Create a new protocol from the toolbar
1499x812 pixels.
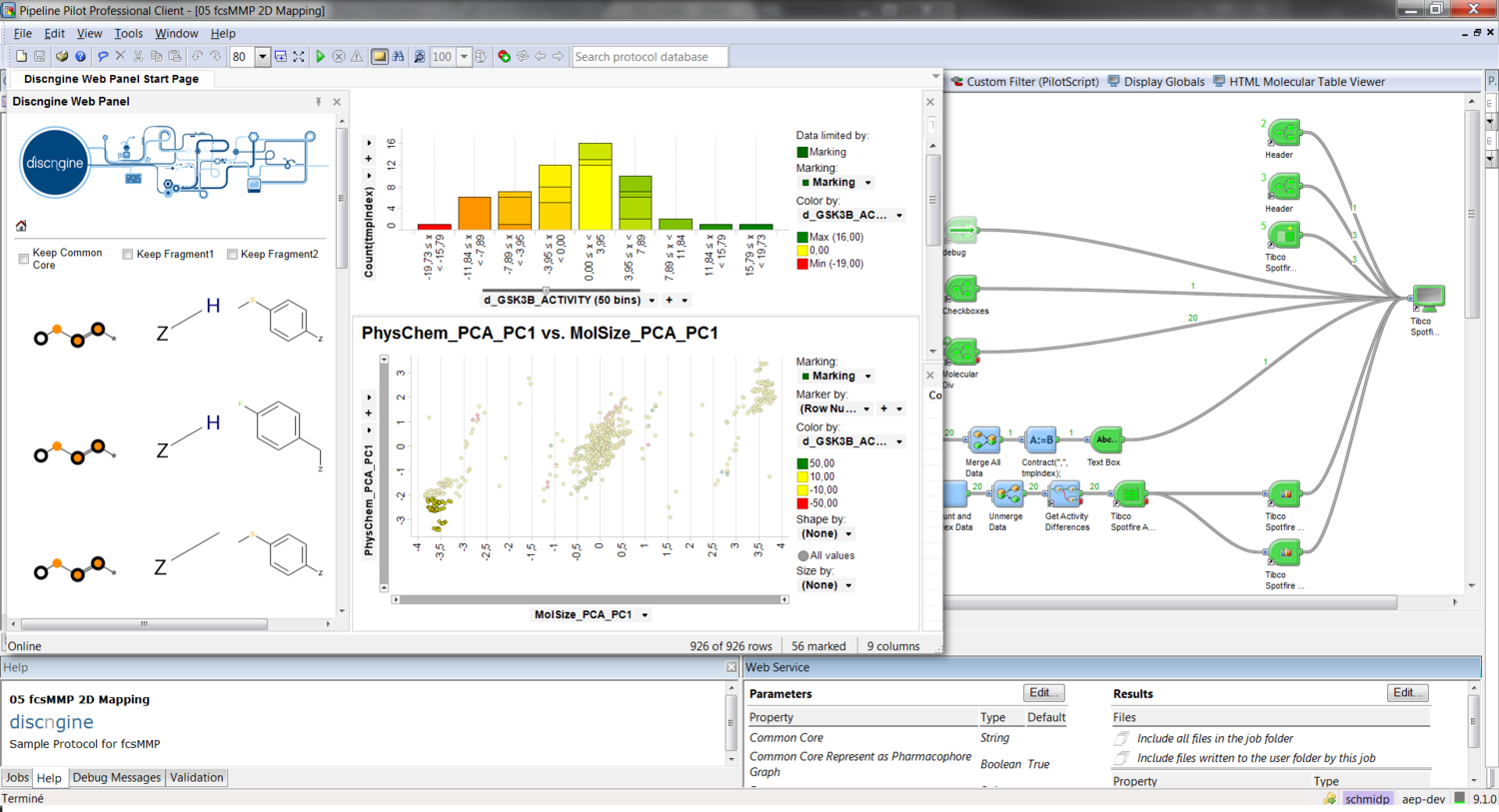(21, 57)
